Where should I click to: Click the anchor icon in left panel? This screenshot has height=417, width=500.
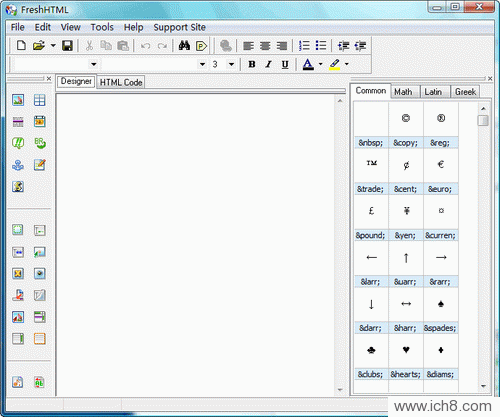(x=18, y=165)
